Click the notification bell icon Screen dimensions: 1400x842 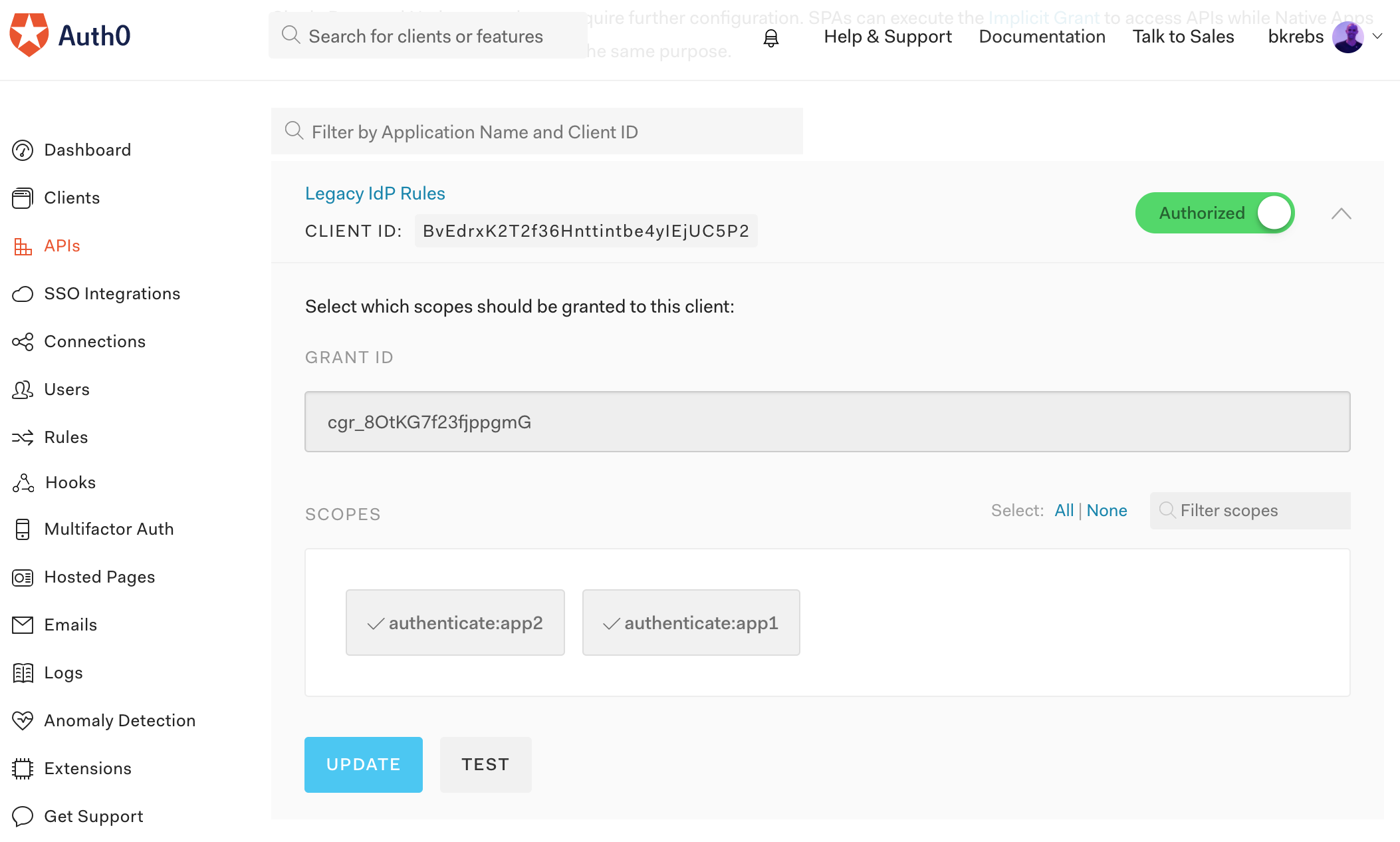(x=770, y=38)
